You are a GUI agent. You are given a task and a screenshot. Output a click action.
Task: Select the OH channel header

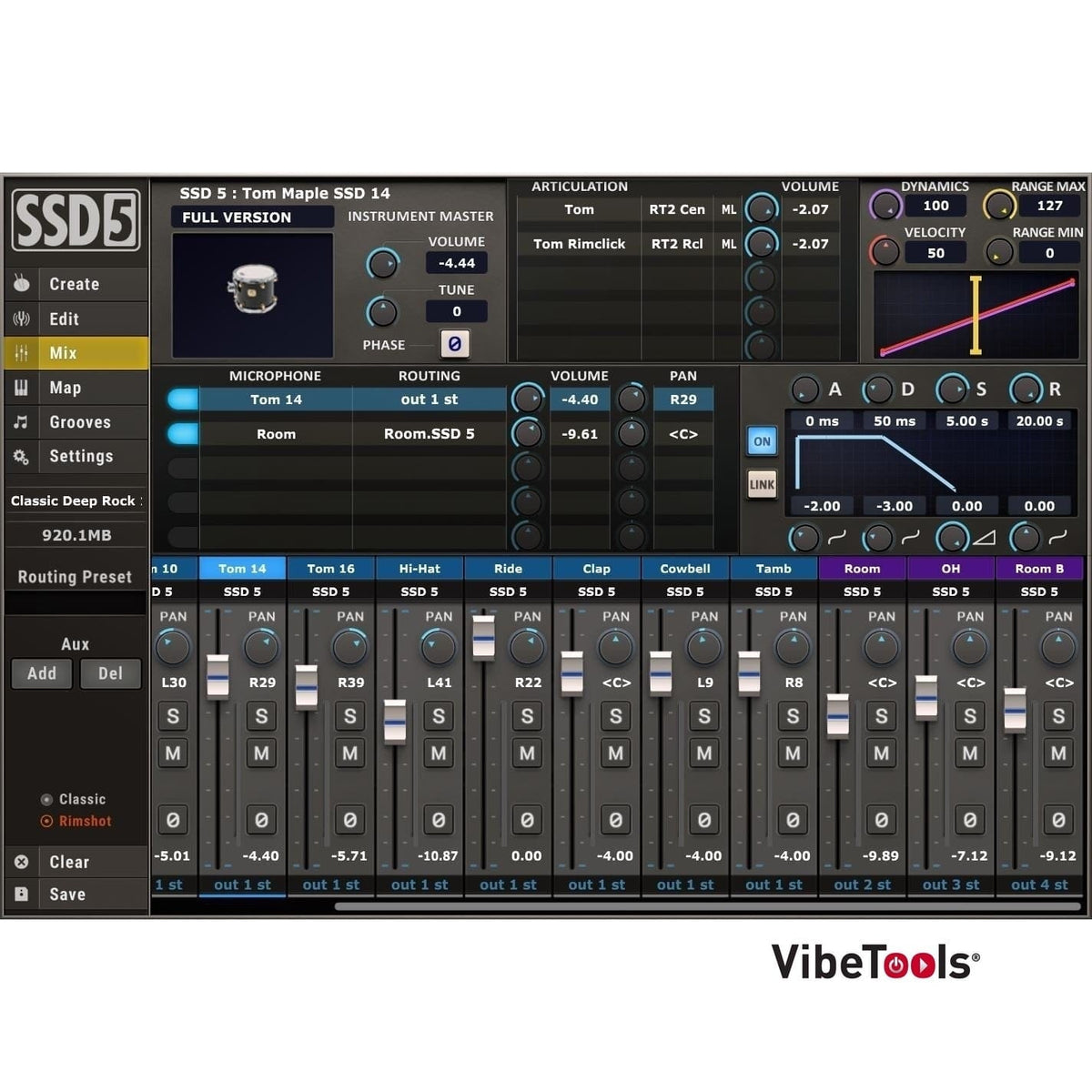point(951,569)
